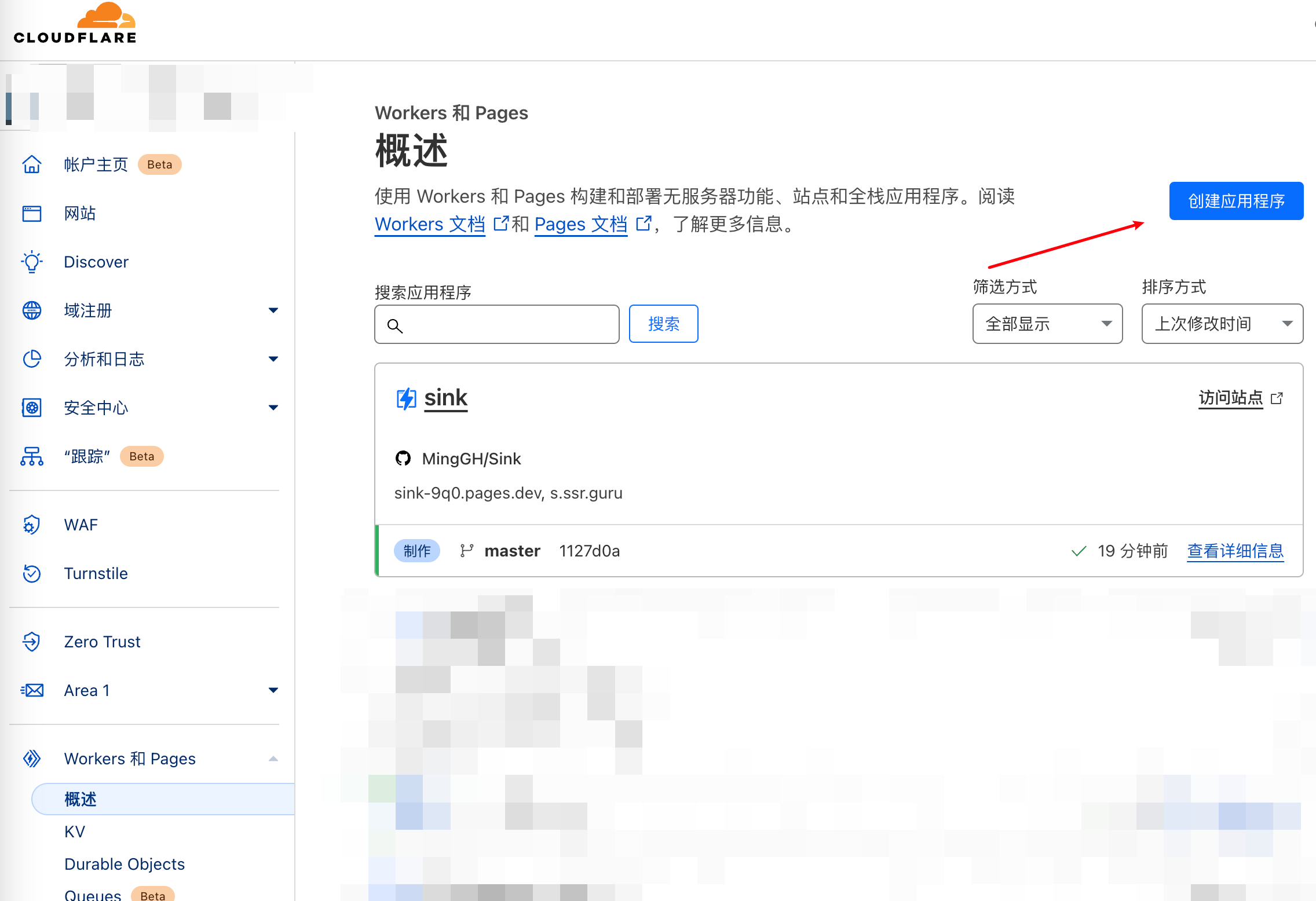Open WAF from the sidebar

coord(81,525)
